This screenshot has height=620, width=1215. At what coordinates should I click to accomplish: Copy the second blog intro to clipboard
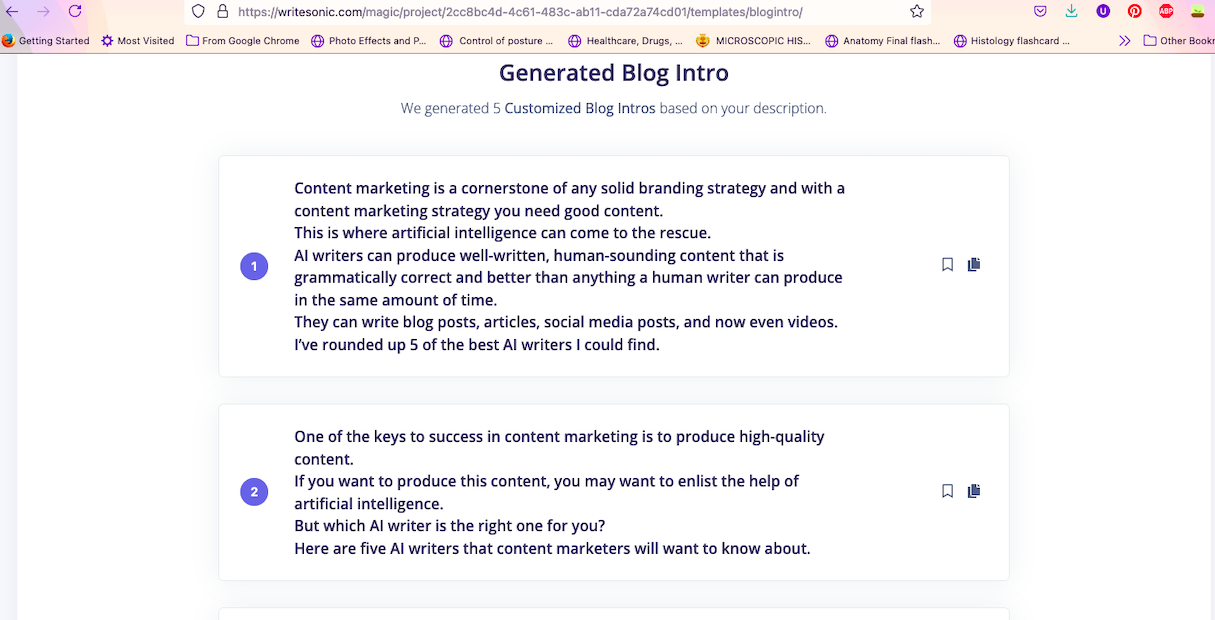point(974,491)
